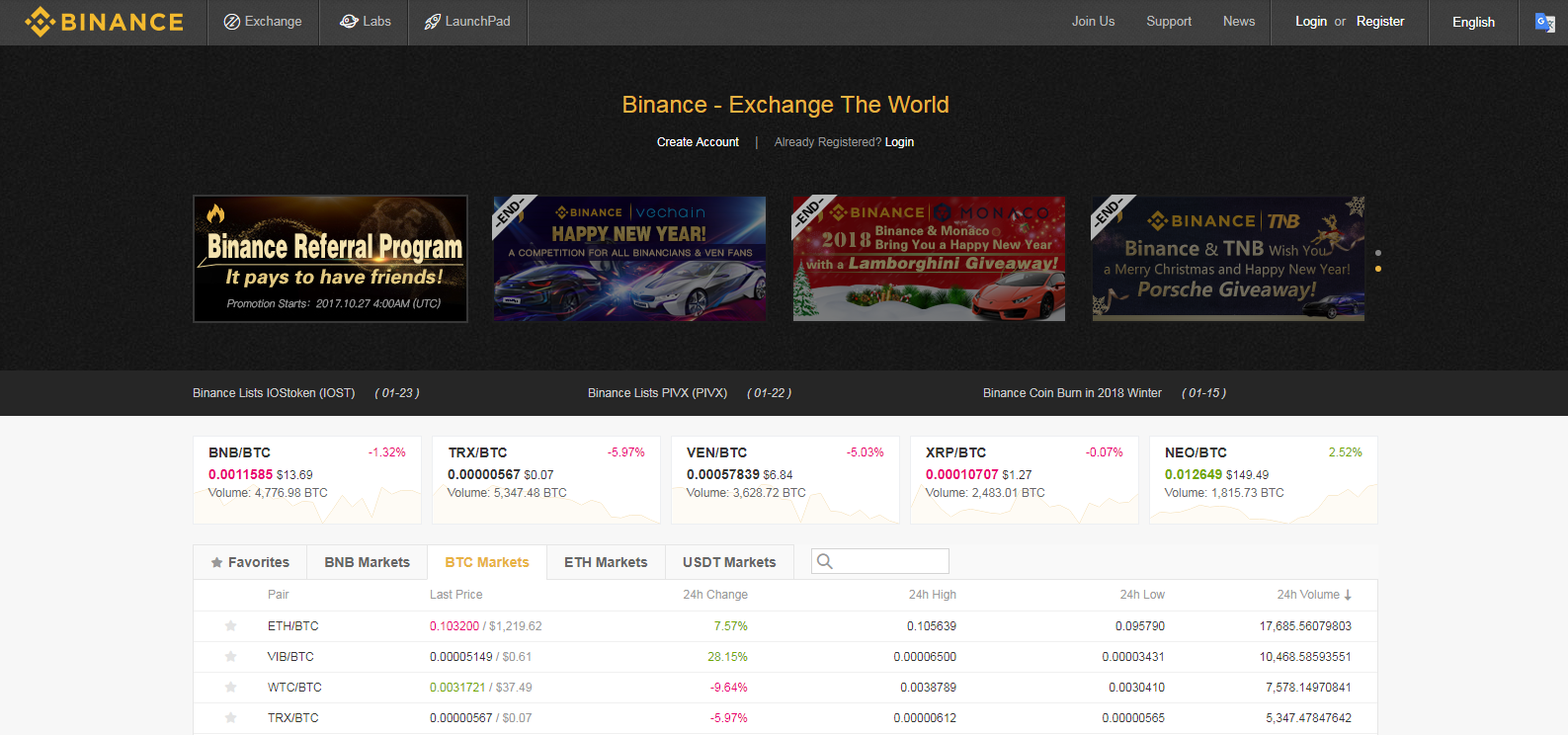
Task: Select the ETH/BTC pair name
Action: point(293,626)
